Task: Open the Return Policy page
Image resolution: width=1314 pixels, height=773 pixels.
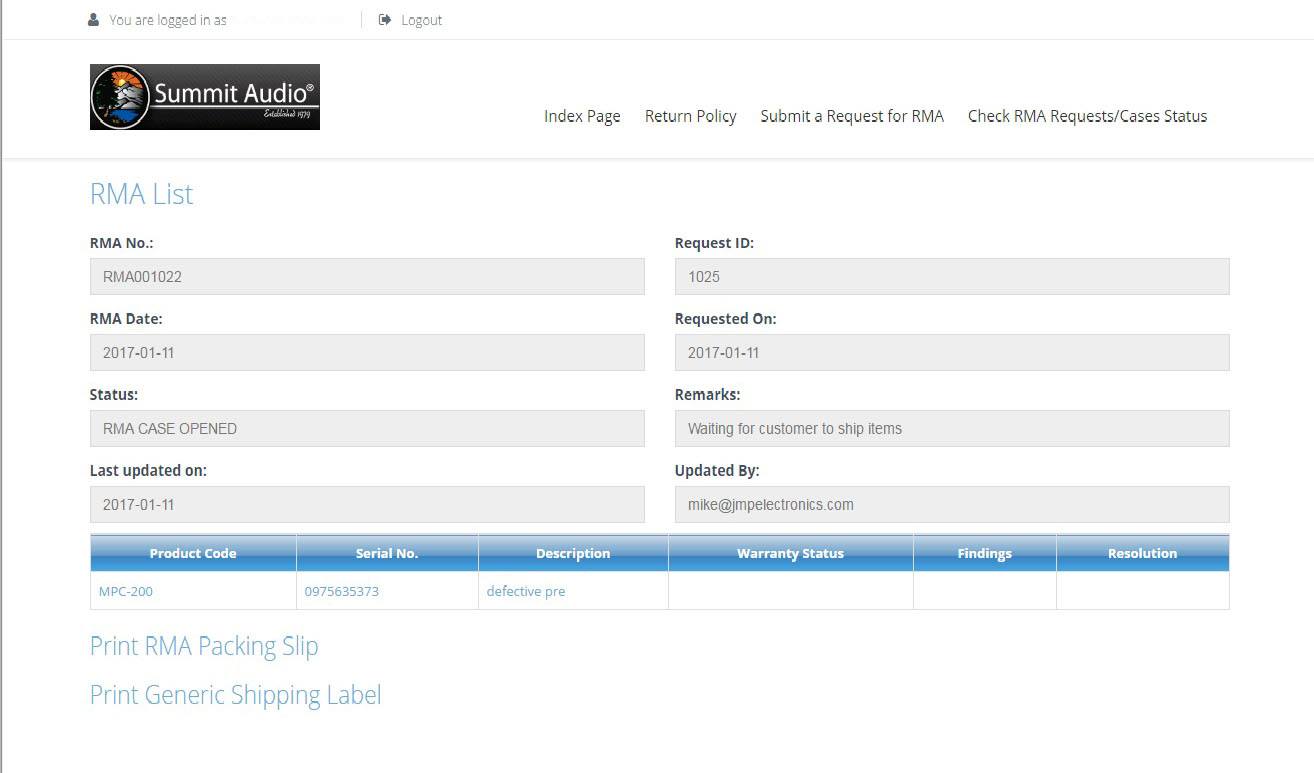Action: [x=690, y=116]
